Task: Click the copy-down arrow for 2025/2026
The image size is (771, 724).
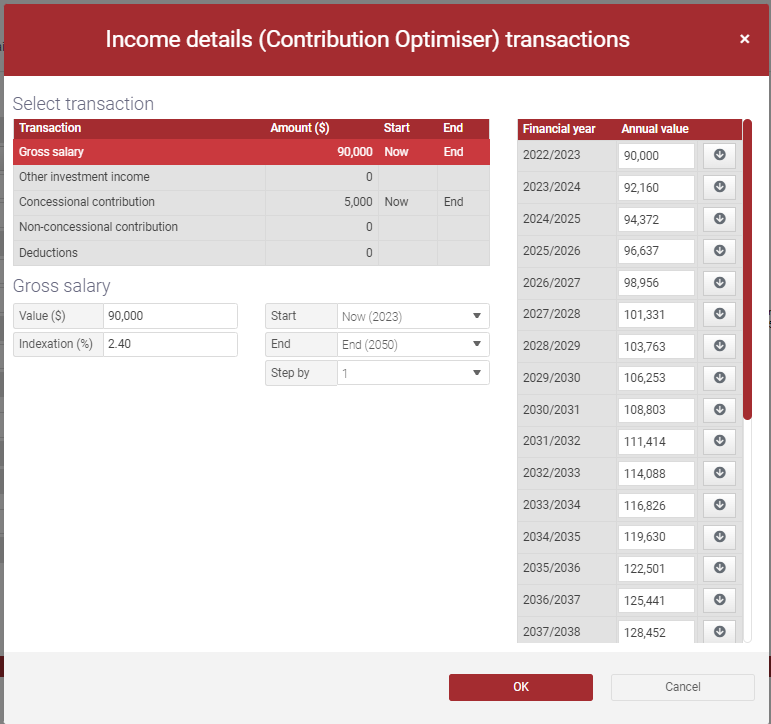Action: pyautogui.click(x=719, y=251)
